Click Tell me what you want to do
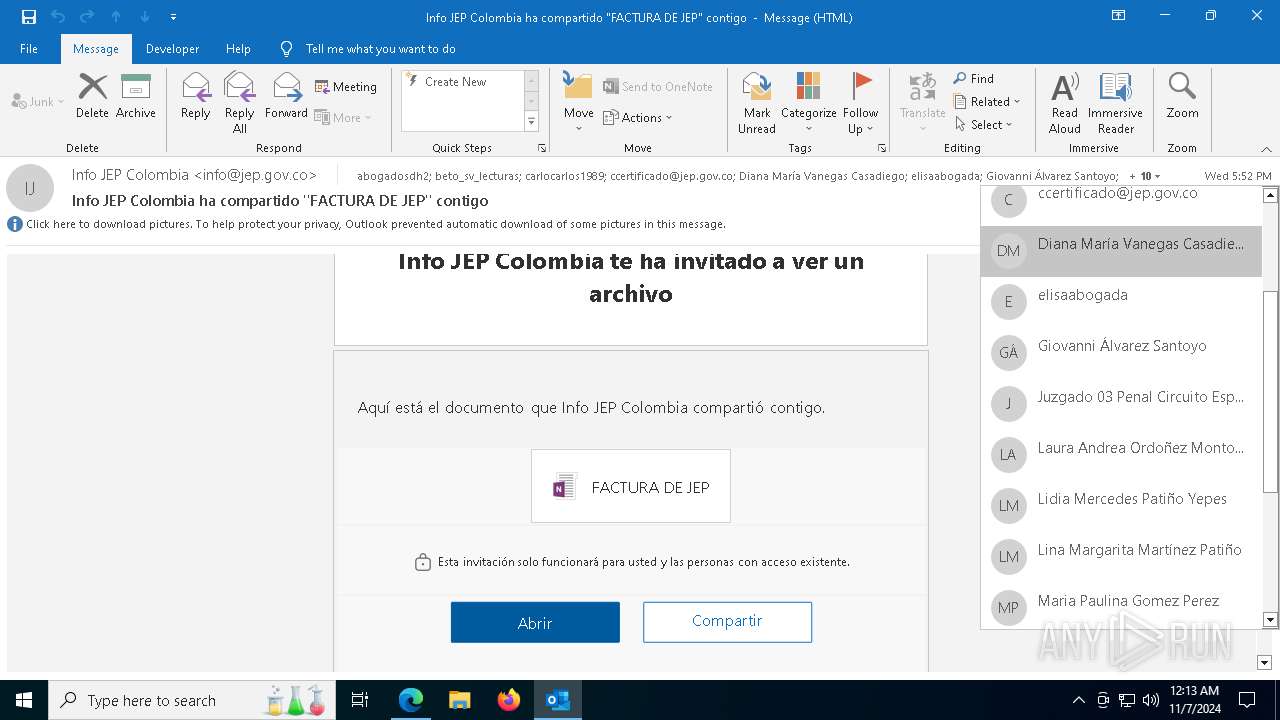This screenshot has height=720, width=1280. pyautogui.click(x=380, y=49)
